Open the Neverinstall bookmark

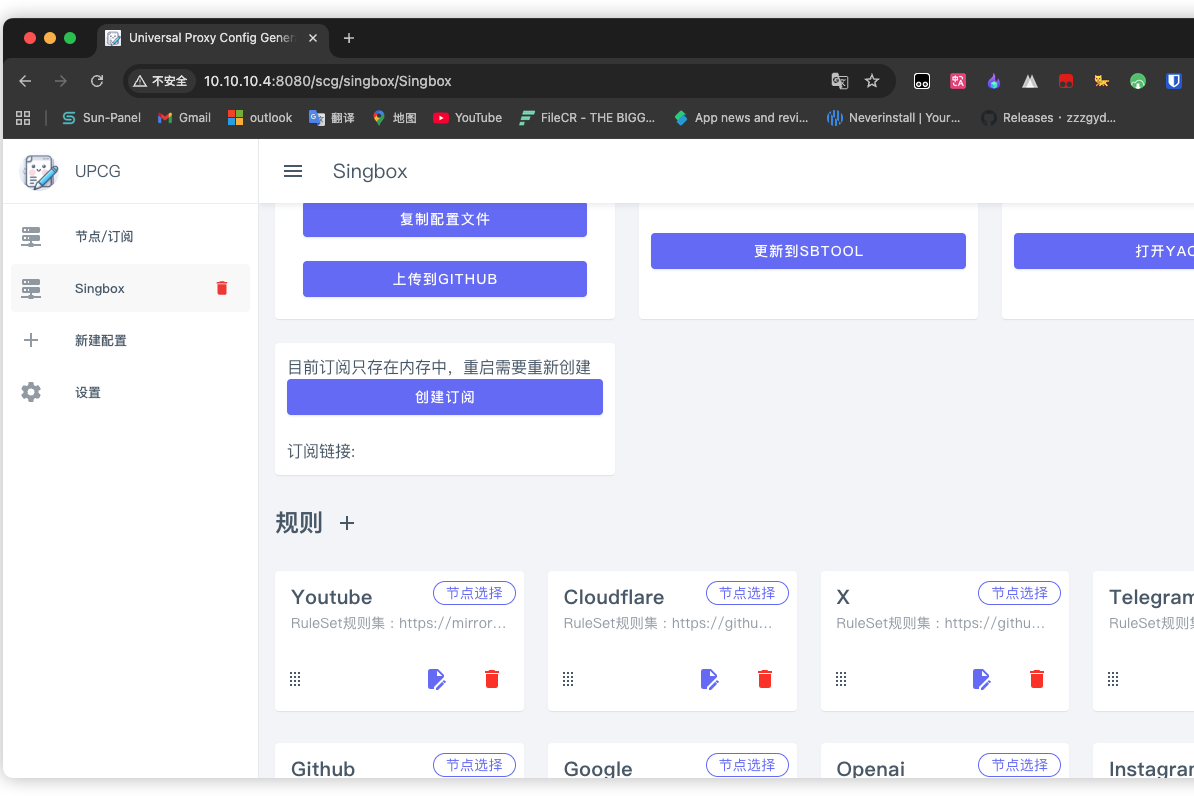[894, 118]
